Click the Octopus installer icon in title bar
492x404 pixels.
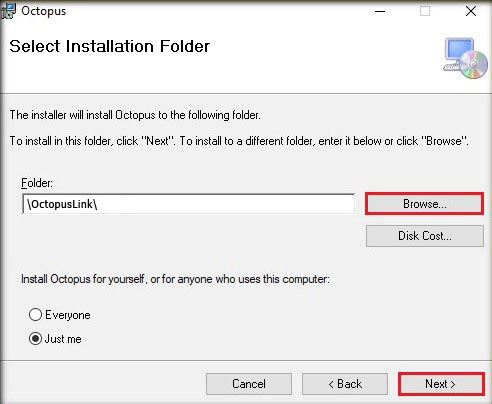8,11
